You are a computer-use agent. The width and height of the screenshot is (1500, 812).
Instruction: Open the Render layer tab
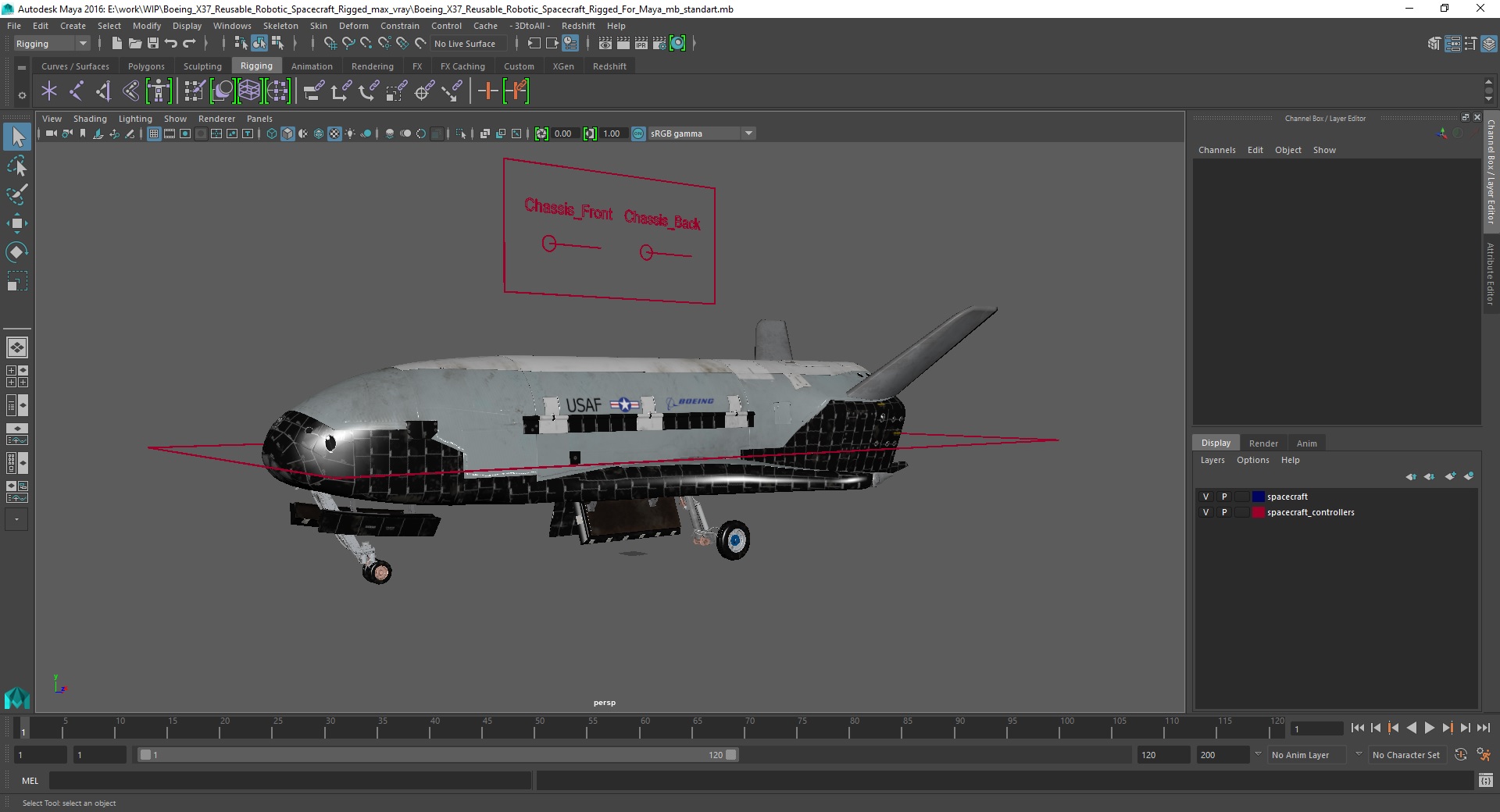point(1263,443)
